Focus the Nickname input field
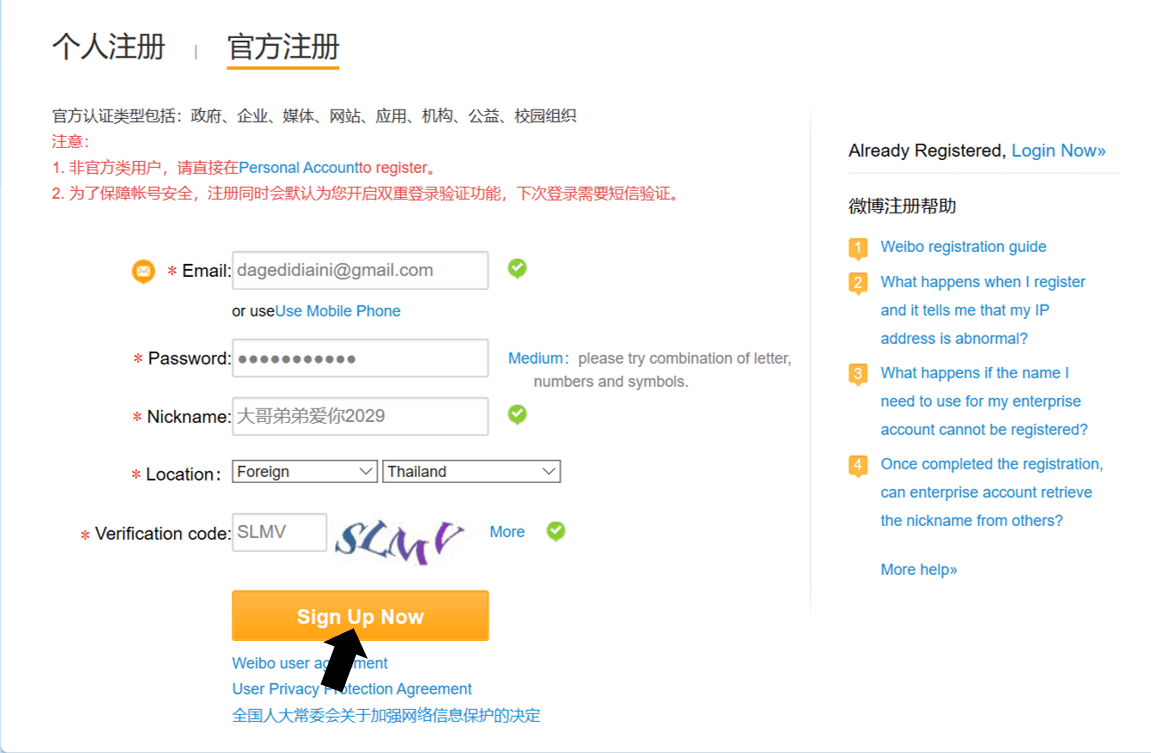 coord(360,416)
